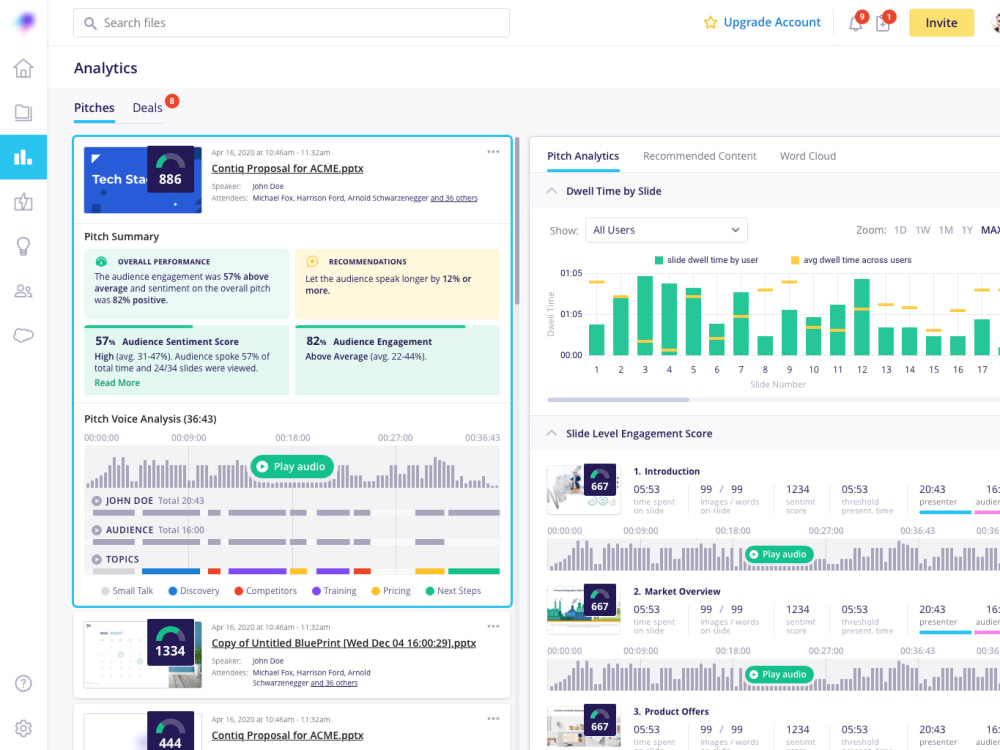Select the Analytics bar chart sidebar icon
This screenshot has height=750, width=1000.
click(x=24, y=157)
